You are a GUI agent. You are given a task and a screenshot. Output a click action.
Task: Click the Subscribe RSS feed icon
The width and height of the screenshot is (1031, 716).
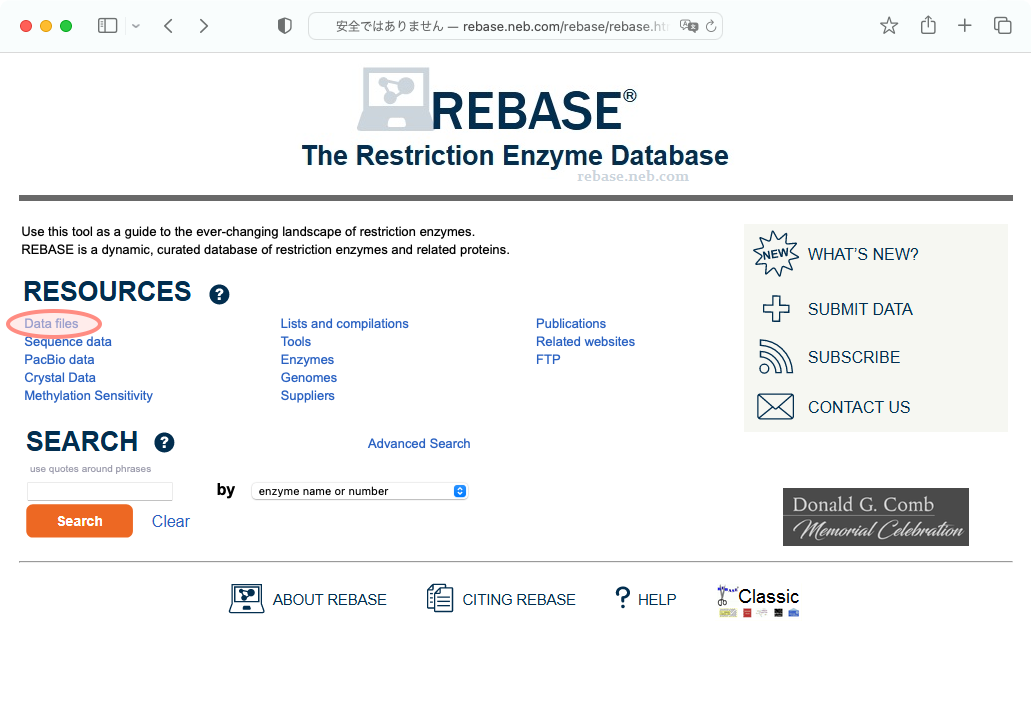tap(776, 357)
